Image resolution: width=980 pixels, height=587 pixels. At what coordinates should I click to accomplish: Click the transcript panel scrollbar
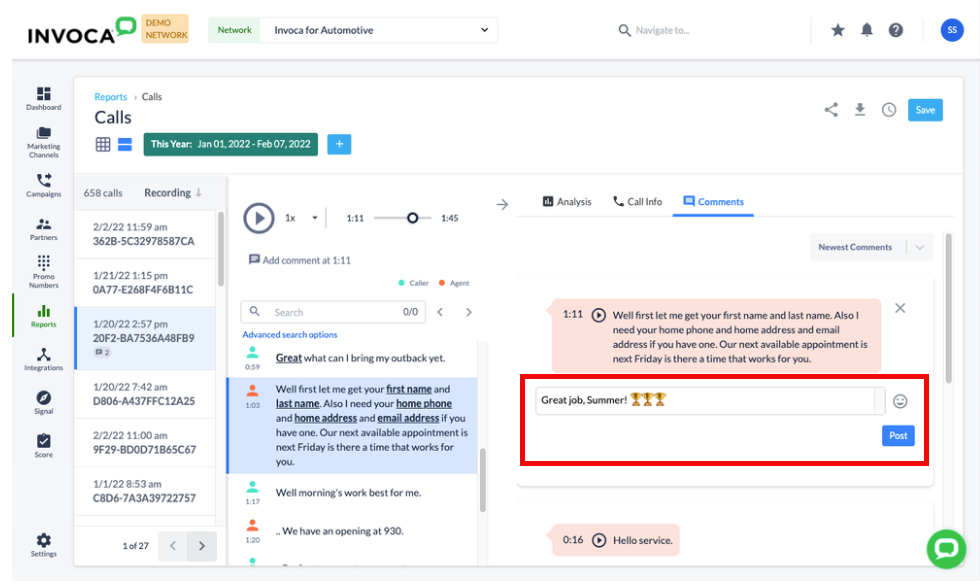tap(482, 479)
